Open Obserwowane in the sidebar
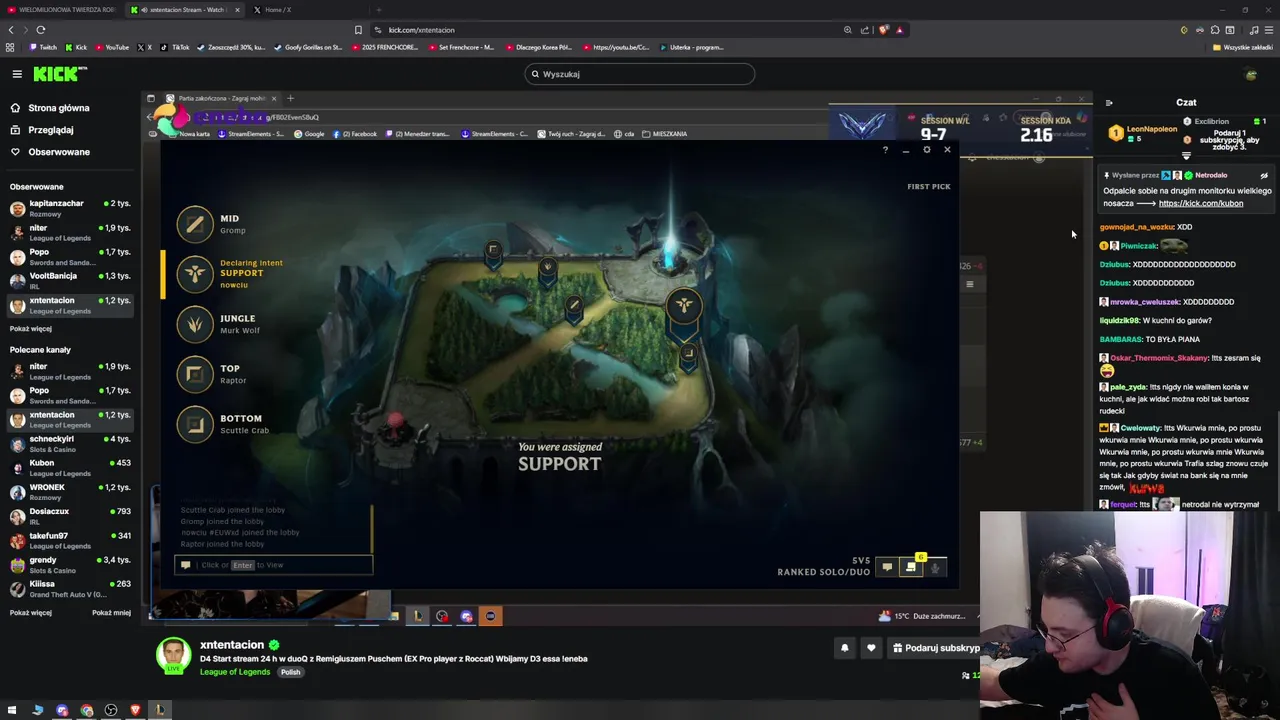This screenshot has height=720, width=1280. (x=50, y=152)
